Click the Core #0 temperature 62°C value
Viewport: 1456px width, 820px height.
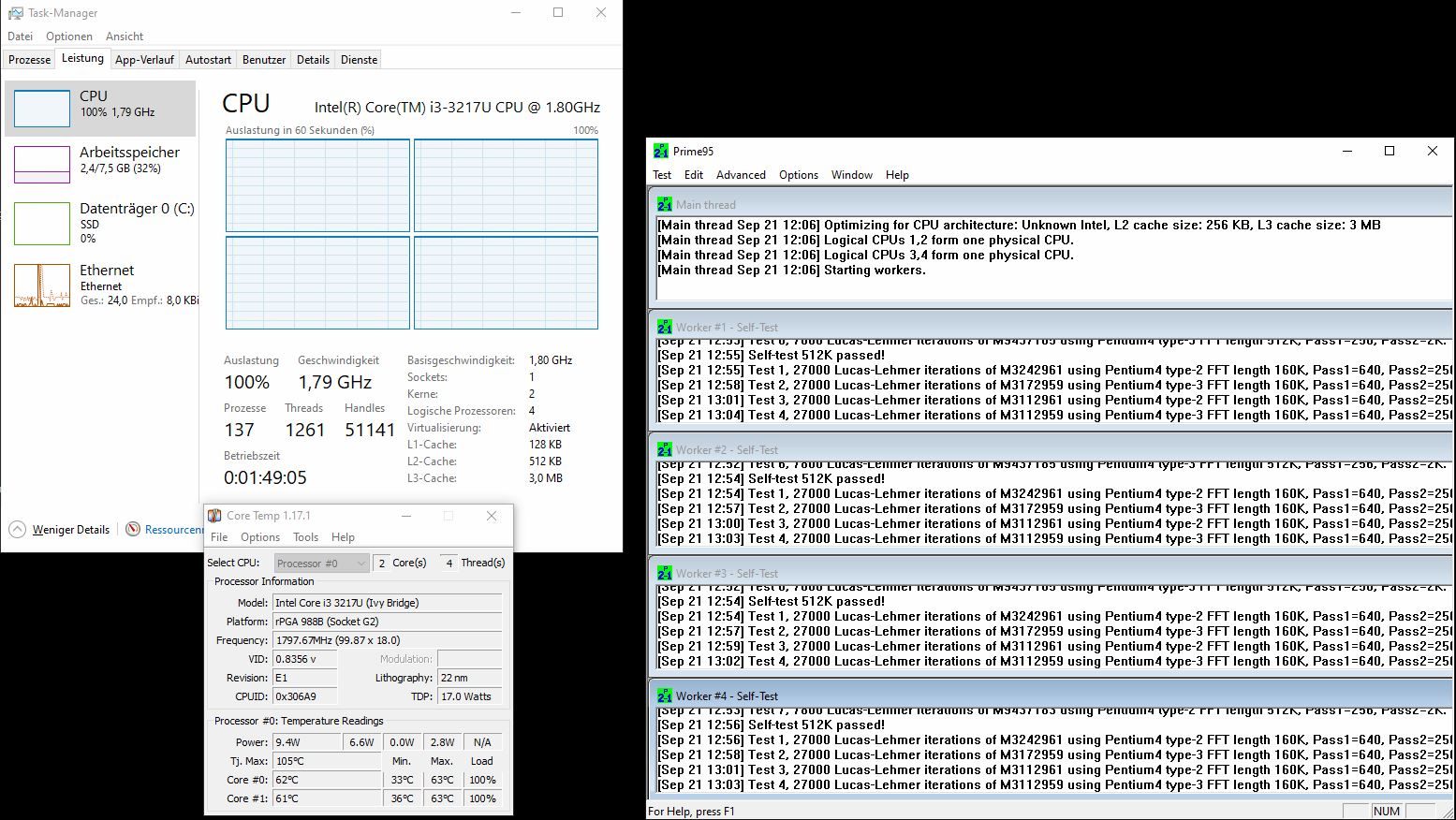tap(326, 780)
